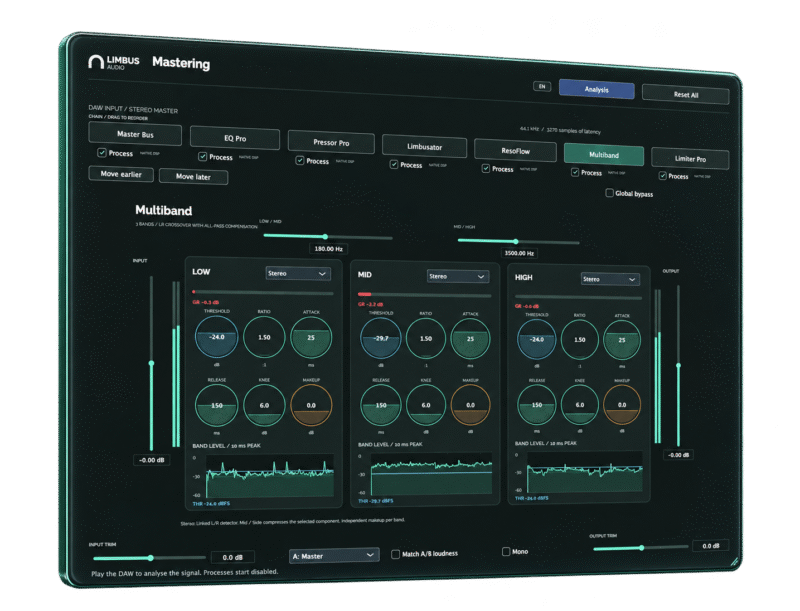Enable the Global bypass checkbox

click(x=609, y=193)
